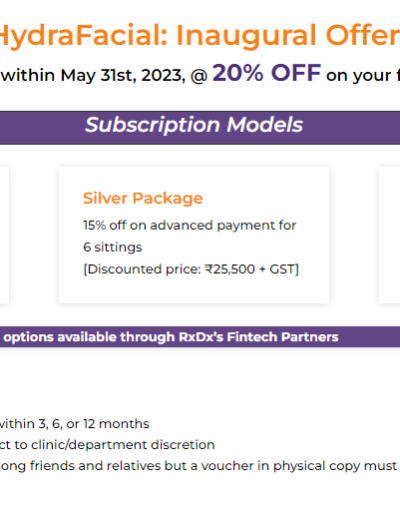Click the RxDx's Fintech Partners banner
The image size is (400, 516).
click(x=200, y=337)
